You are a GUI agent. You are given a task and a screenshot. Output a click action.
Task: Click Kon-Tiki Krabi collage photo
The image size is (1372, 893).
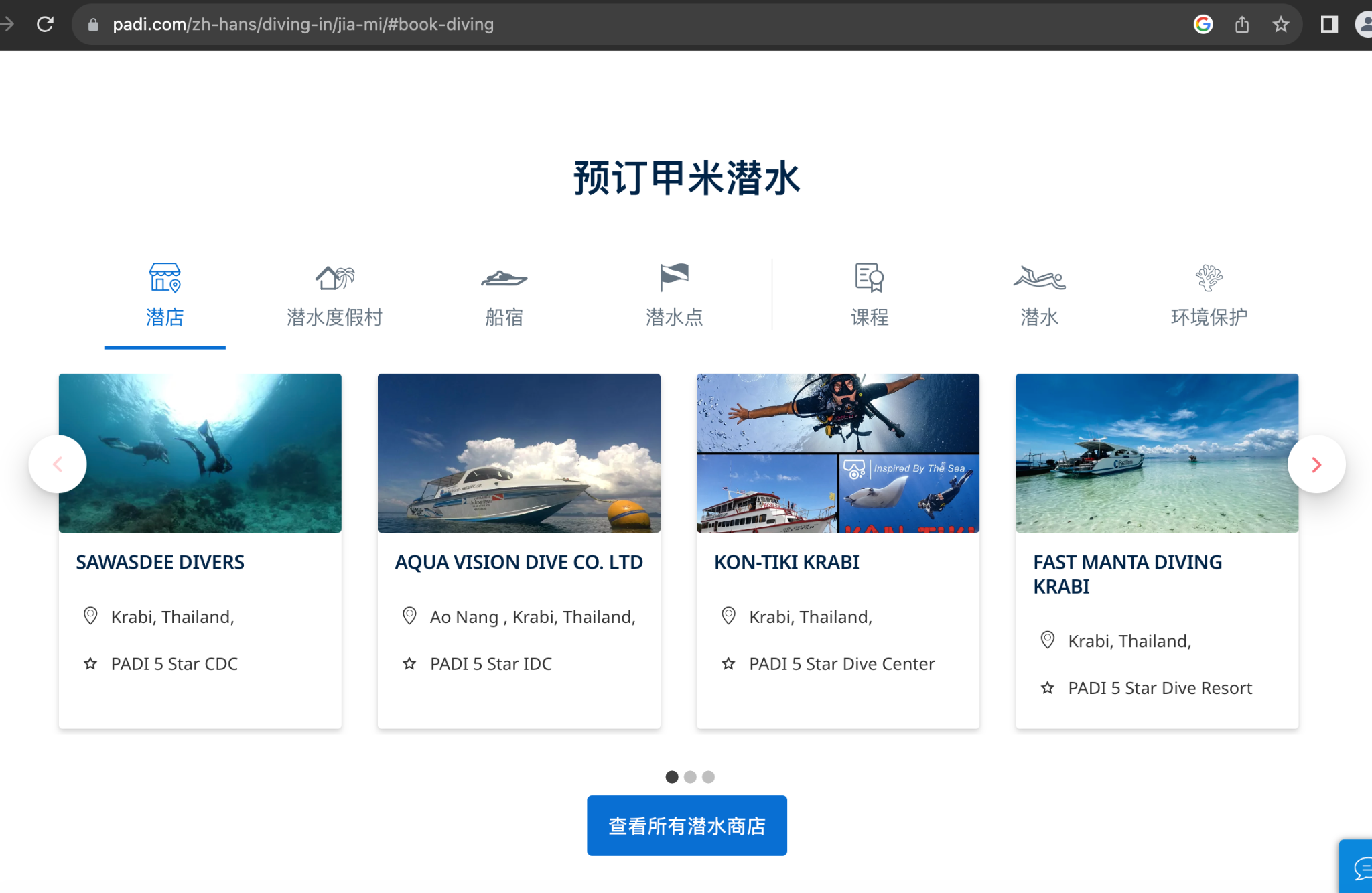click(838, 453)
